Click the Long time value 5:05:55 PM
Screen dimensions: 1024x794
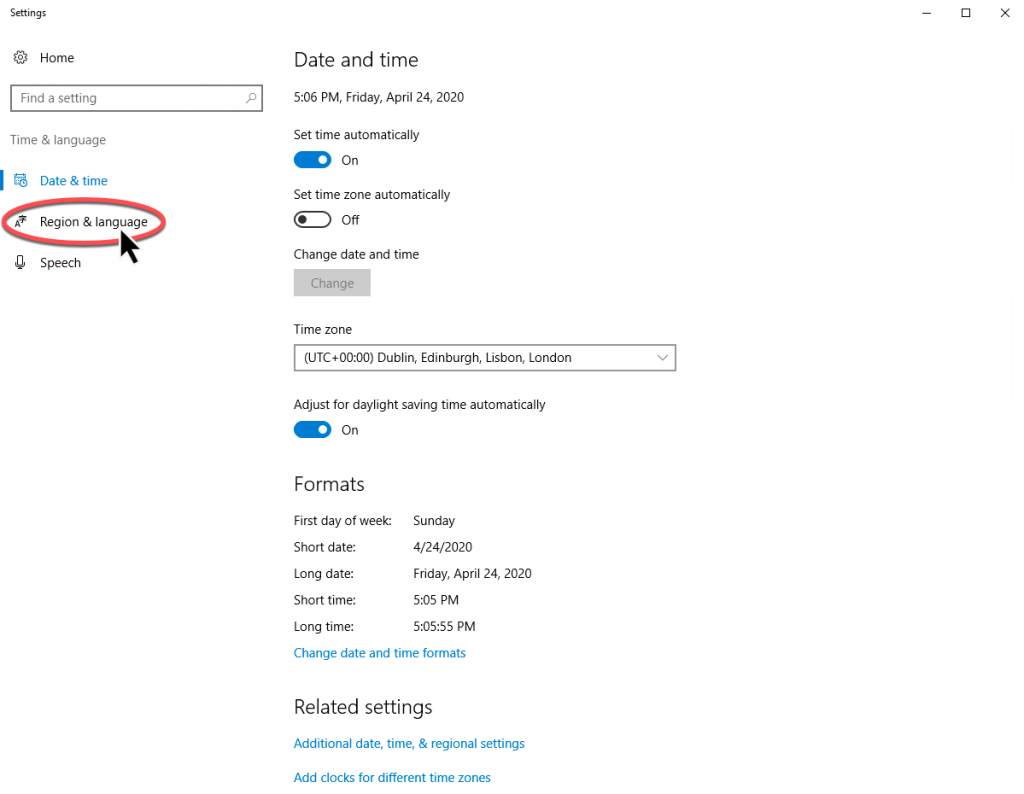pyautogui.click(x=444, y=626)
